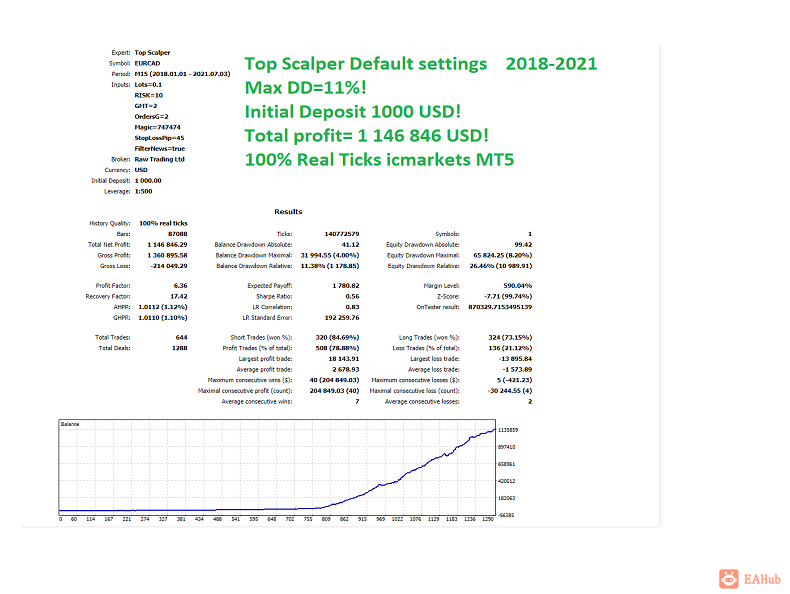Click the input 'RISK=10'
Viewport: 790px width, 594px height.
pos(149,95)
